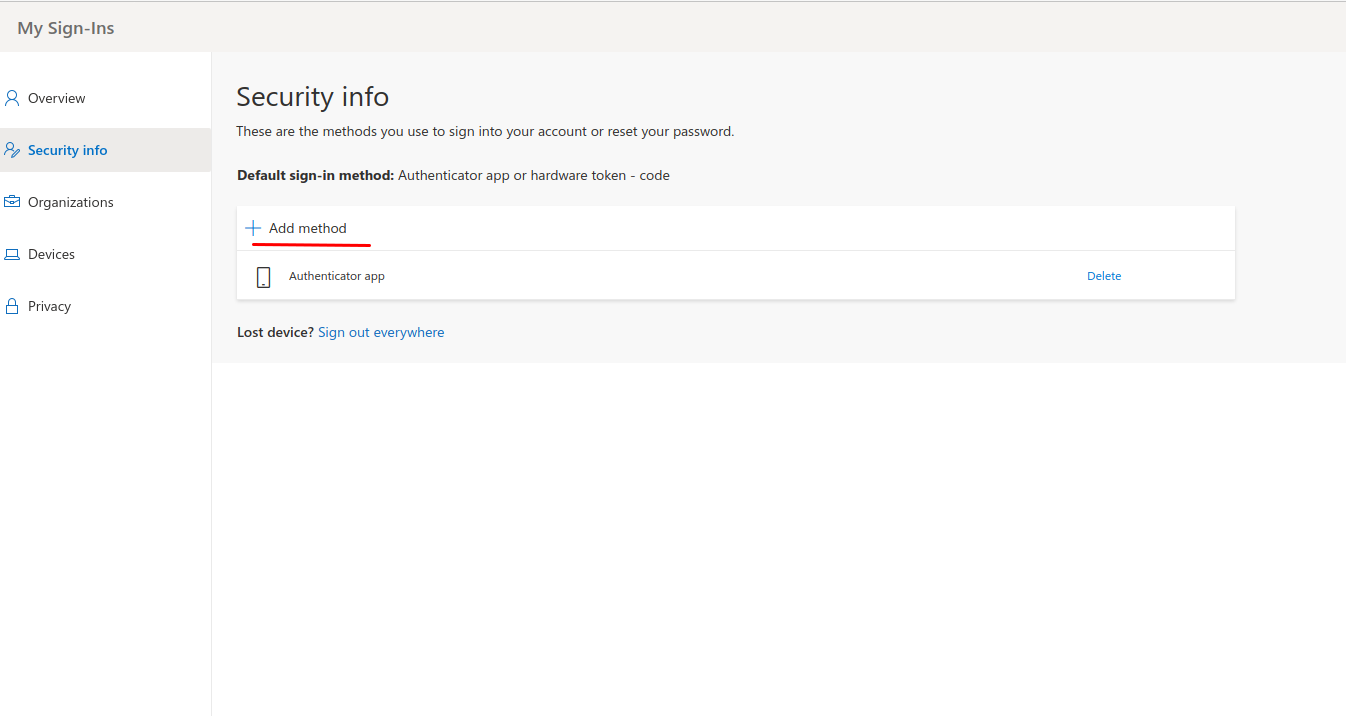Select the Authenticator app row label

pos(336,276)
